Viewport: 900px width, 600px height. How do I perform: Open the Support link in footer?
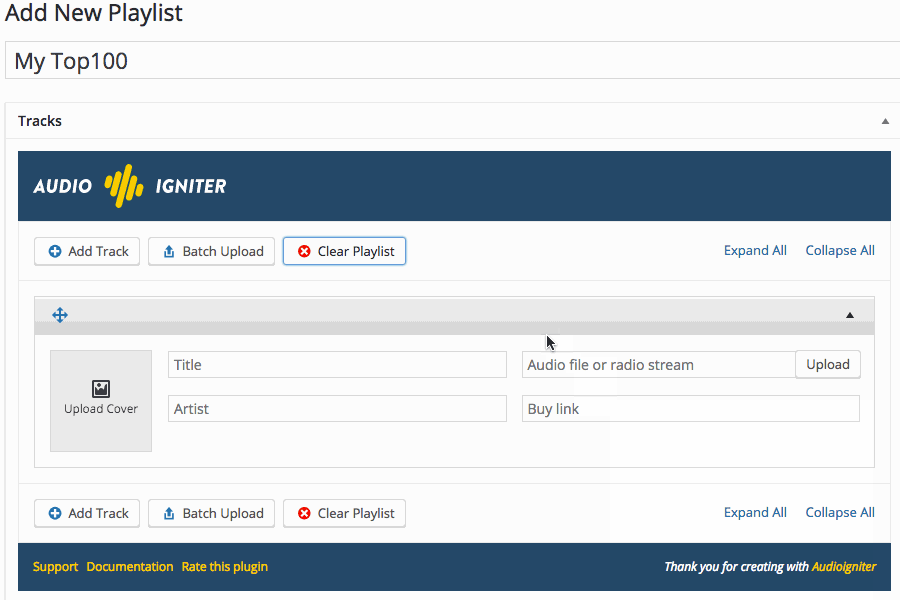click(x=55, y=567)
